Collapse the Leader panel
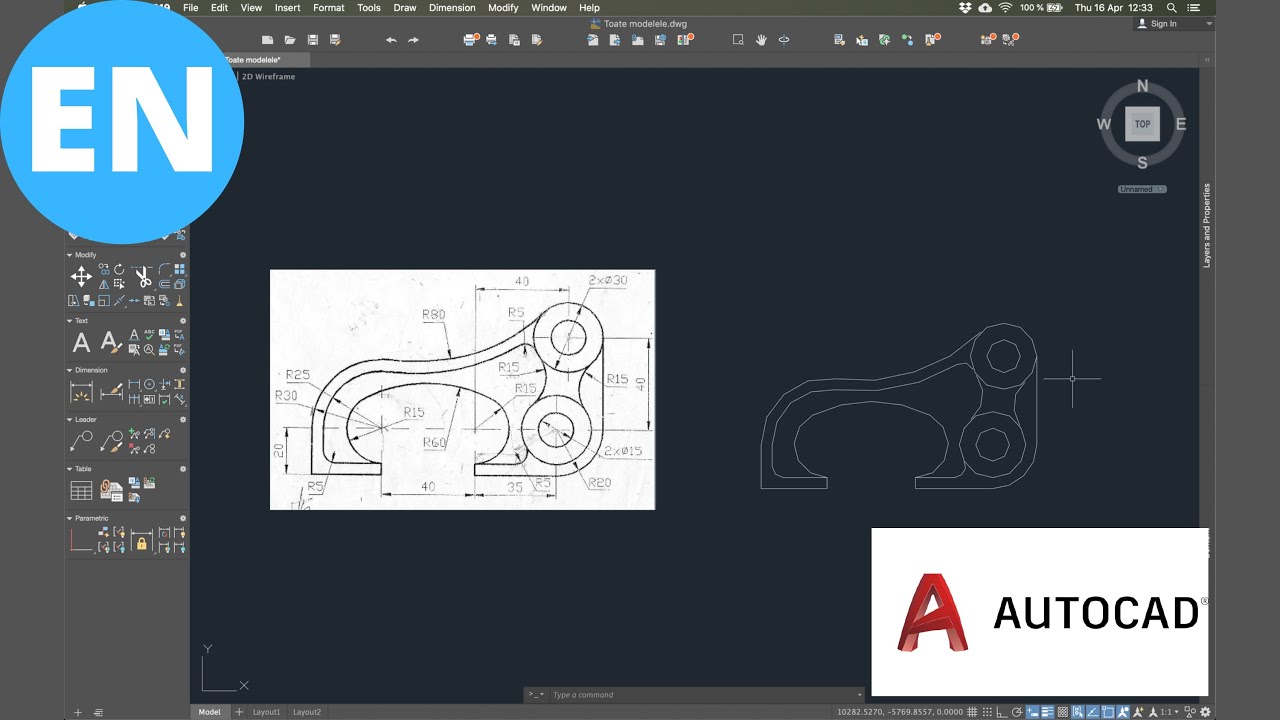This screenshot has height=720, width=1280. (x=69, y=419)
